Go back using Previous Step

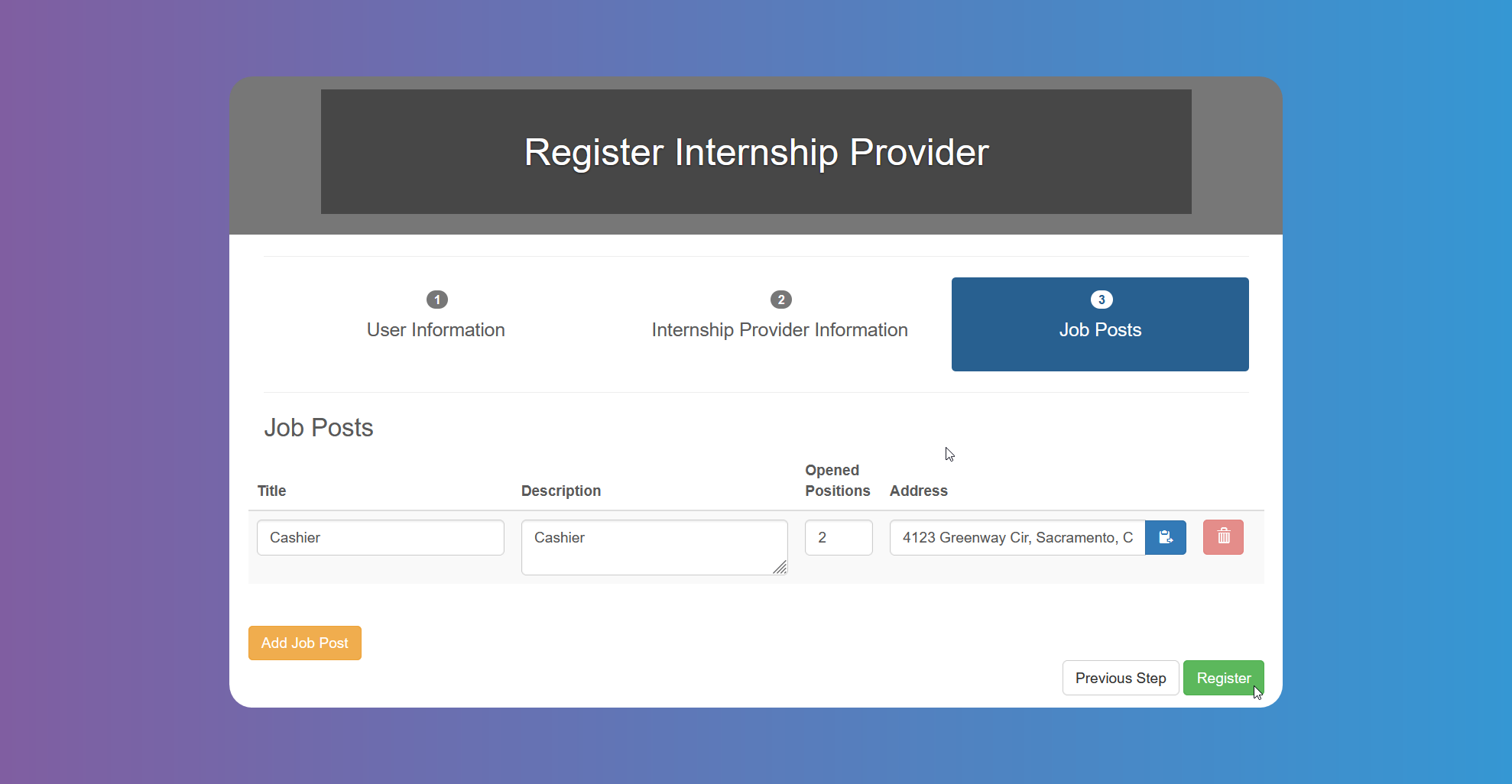[1119, 678]
